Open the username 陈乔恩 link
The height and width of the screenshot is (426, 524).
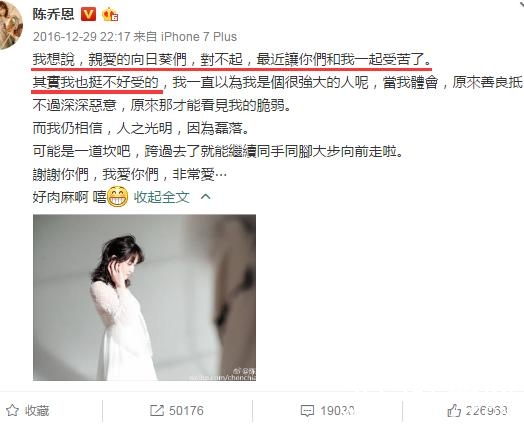53,14
